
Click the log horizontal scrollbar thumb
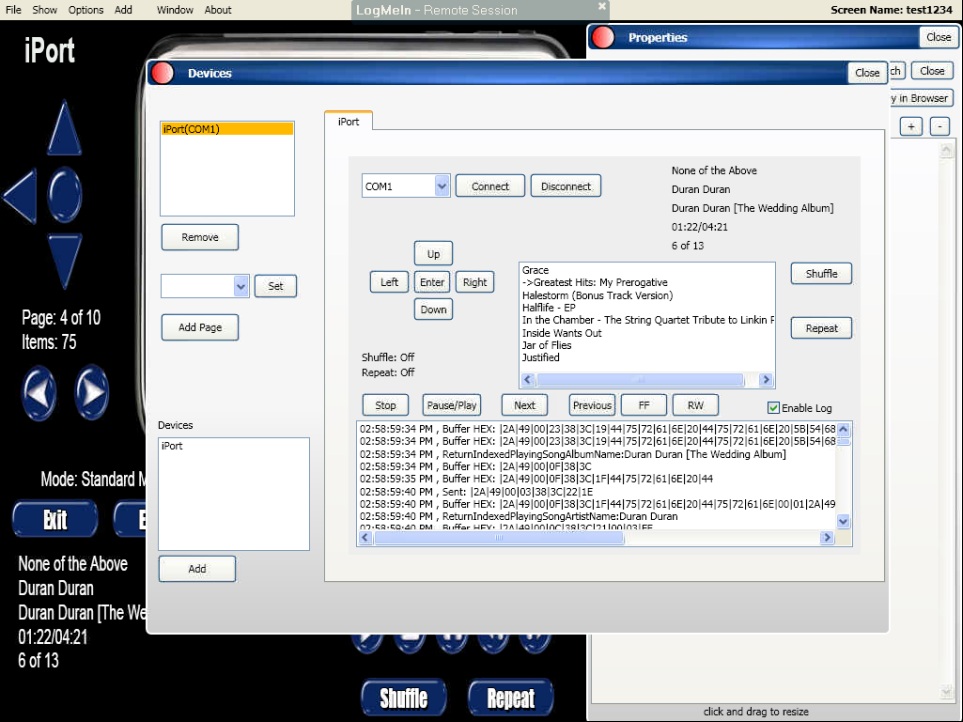coord(499,538)
